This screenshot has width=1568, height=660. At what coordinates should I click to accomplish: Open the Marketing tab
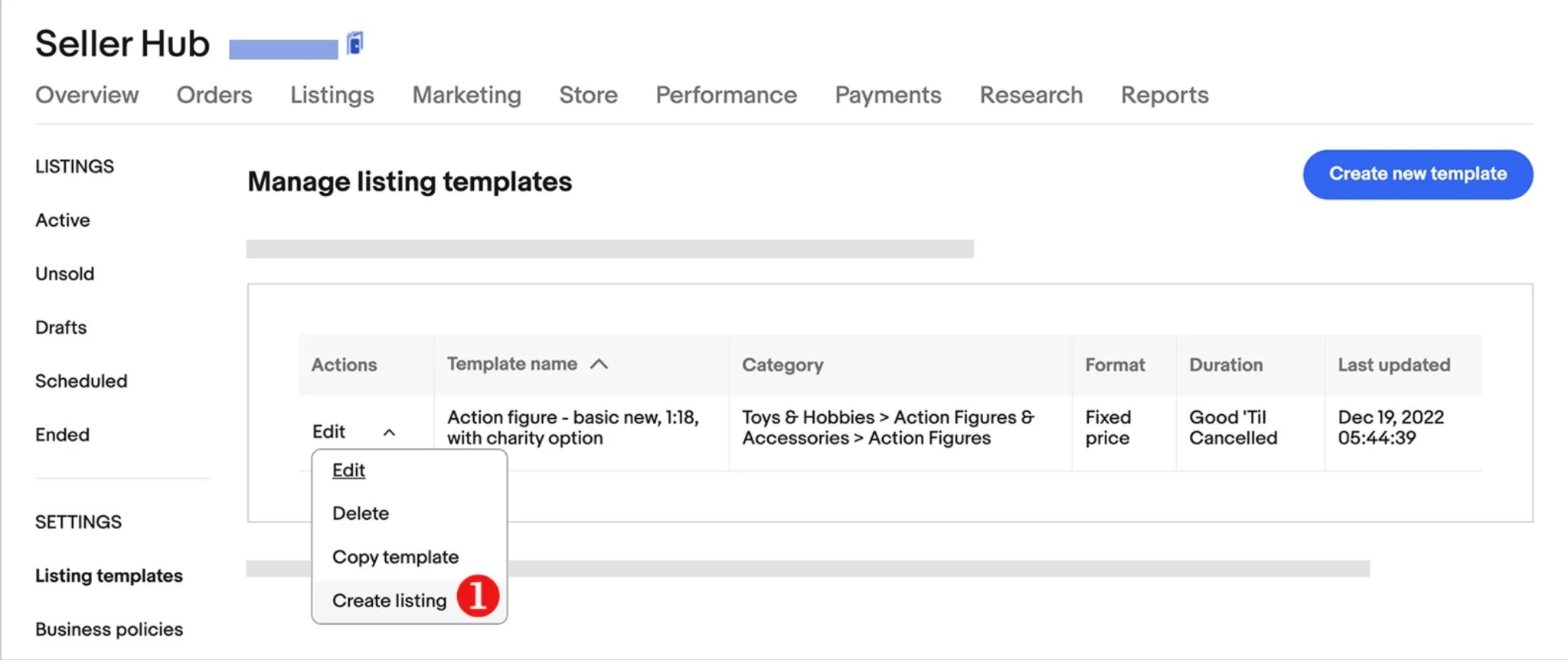coord(467,95)
